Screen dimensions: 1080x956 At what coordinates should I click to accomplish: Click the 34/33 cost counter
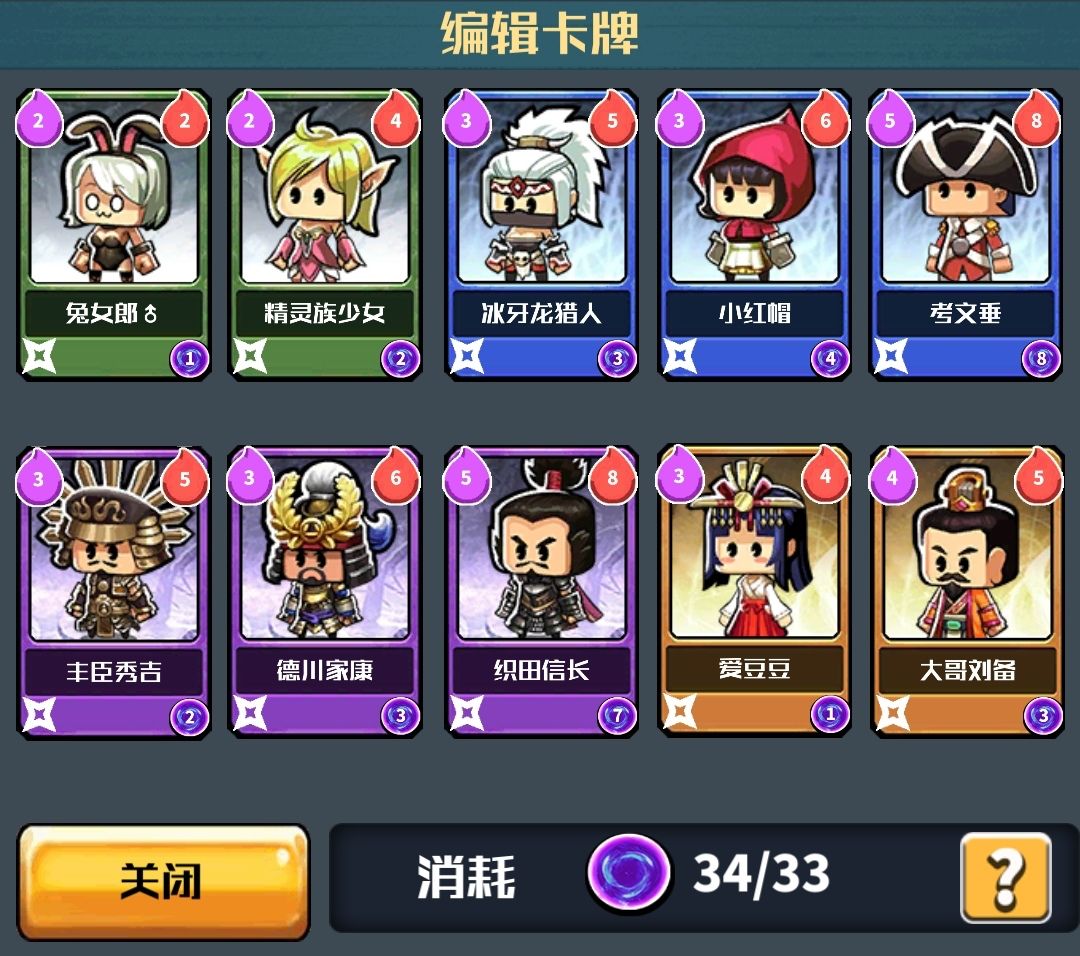tap(761, 874)
